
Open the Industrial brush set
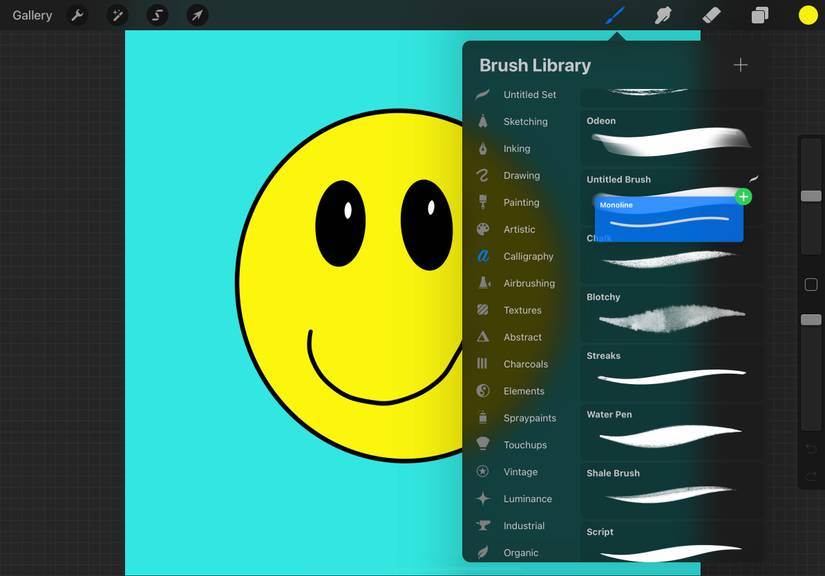click(x=516, y=526)
